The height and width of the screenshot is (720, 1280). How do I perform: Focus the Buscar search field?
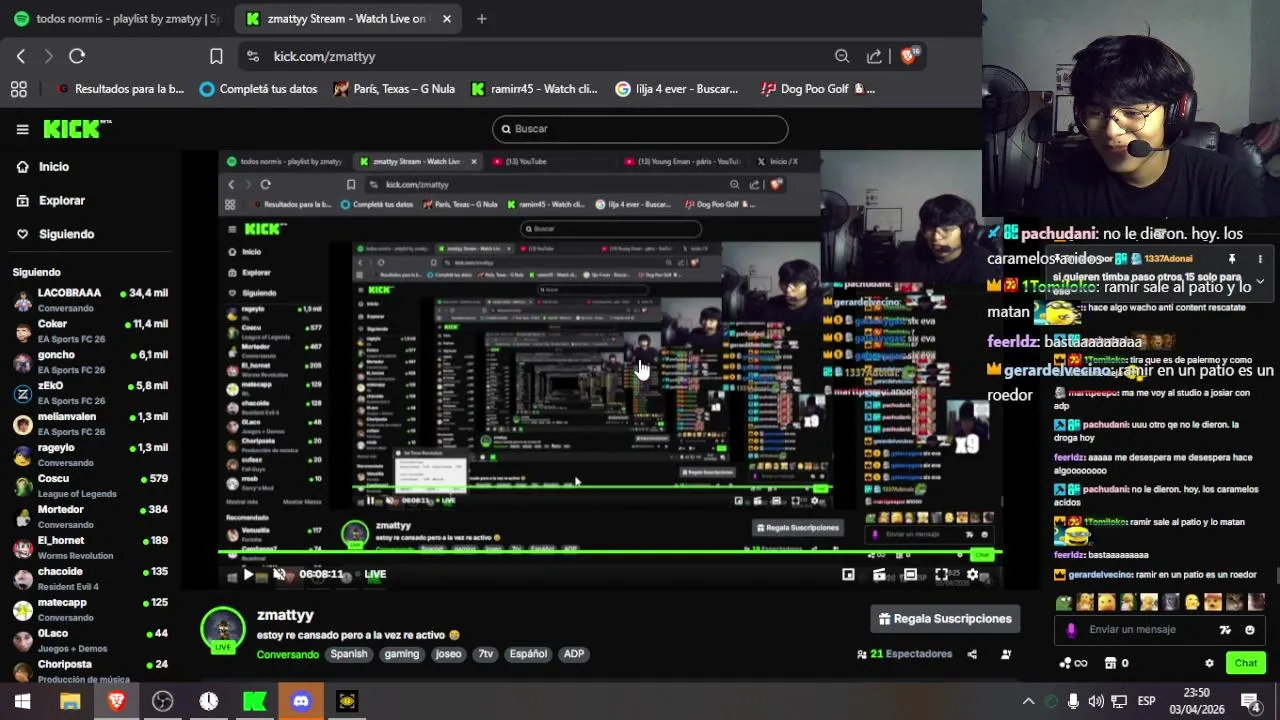[640, 129]
